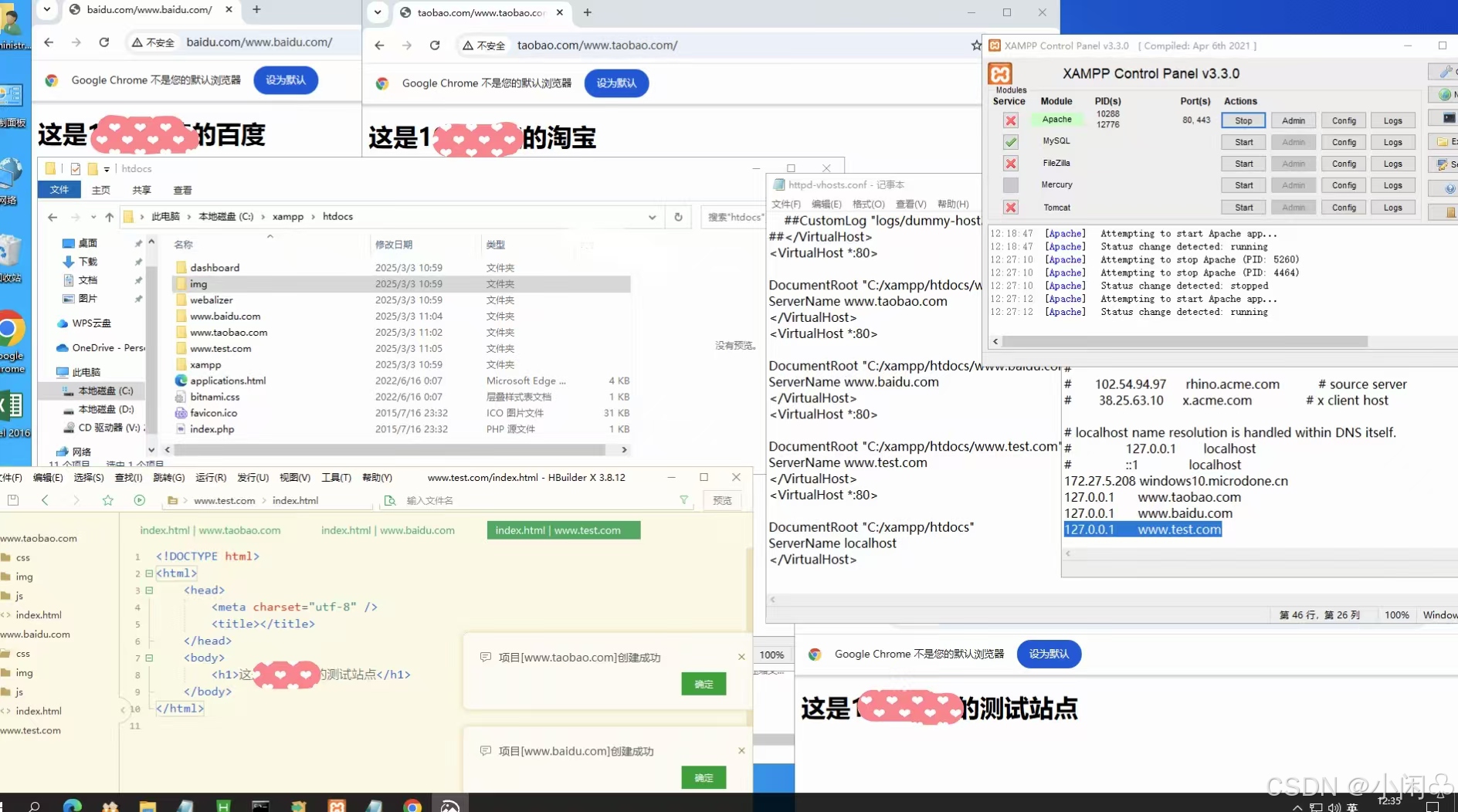Viewport: 1458px width, 812px height.
Task: Switch to index.html | www.taobao.com tab
Action: point(210,530)
